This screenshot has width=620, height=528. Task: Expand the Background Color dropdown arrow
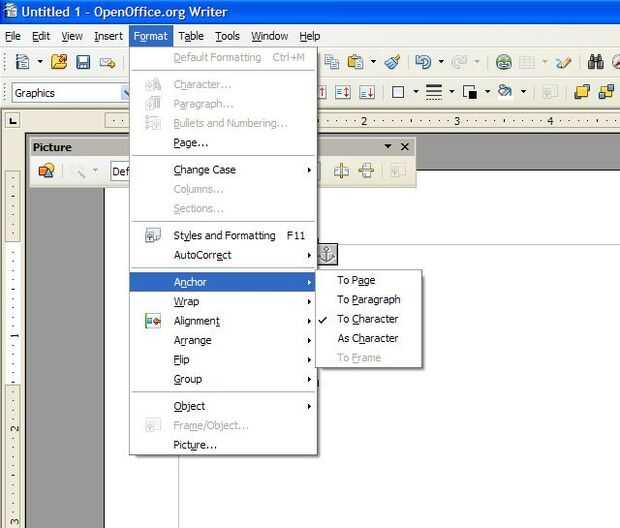(524, 92)
